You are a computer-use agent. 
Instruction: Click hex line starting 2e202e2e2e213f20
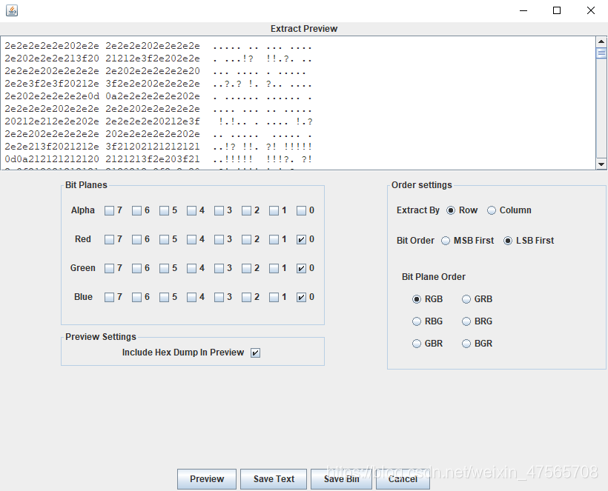[x=158, y=59]
